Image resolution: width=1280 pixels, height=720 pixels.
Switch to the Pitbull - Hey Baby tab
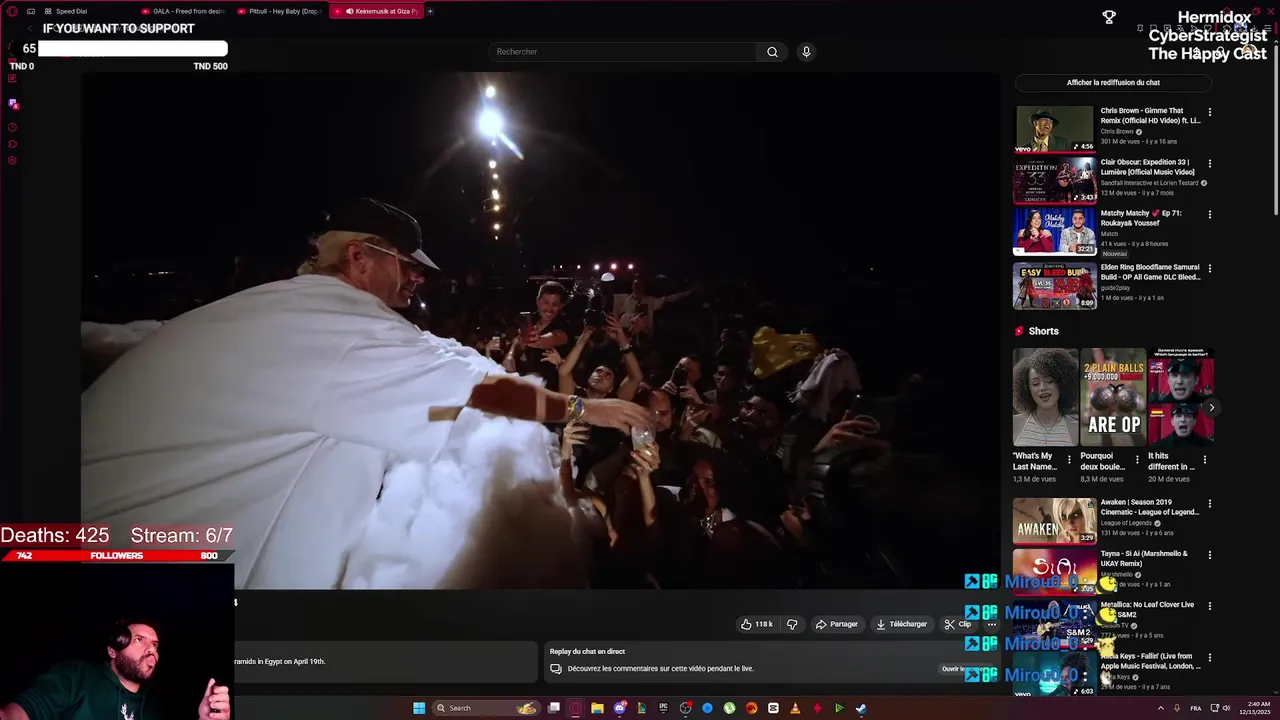click(x=278, y=11)
